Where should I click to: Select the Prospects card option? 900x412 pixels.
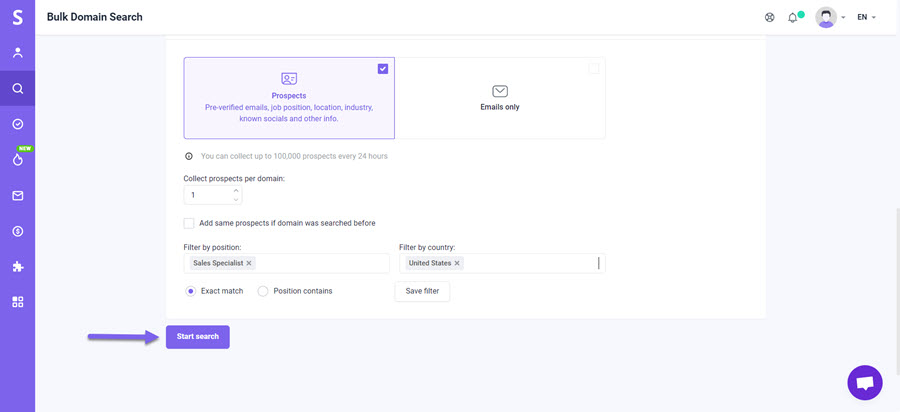pos(289,98)
